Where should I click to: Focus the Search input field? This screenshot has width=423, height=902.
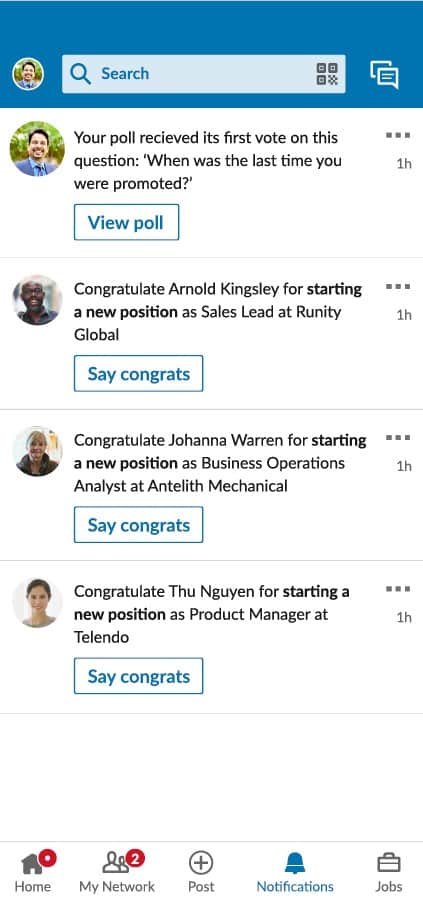204,74
